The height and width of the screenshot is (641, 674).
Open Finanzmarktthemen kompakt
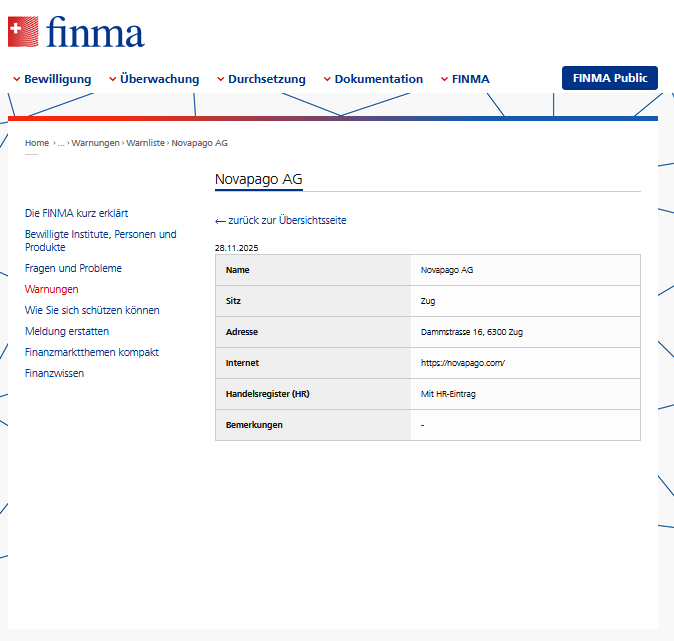click(x=92, y=353)
